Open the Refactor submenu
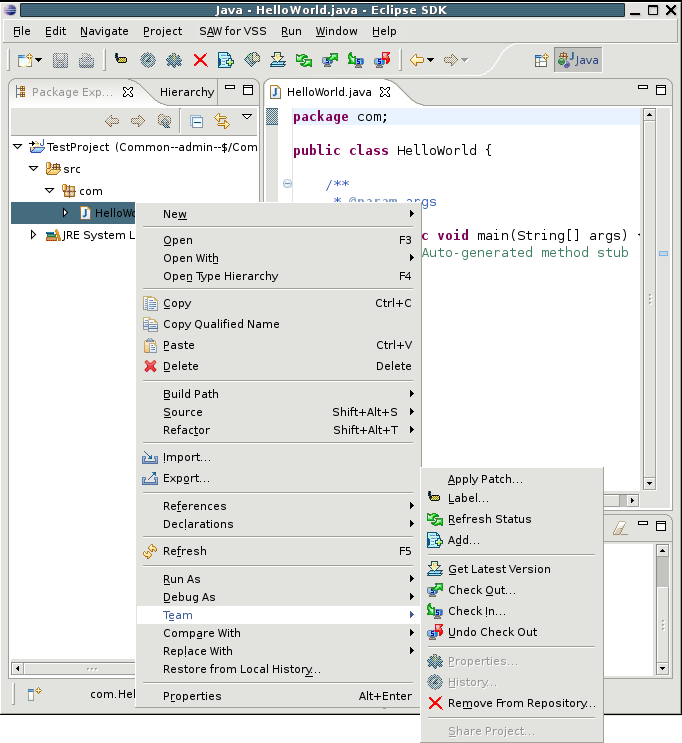 pos(278,430)
